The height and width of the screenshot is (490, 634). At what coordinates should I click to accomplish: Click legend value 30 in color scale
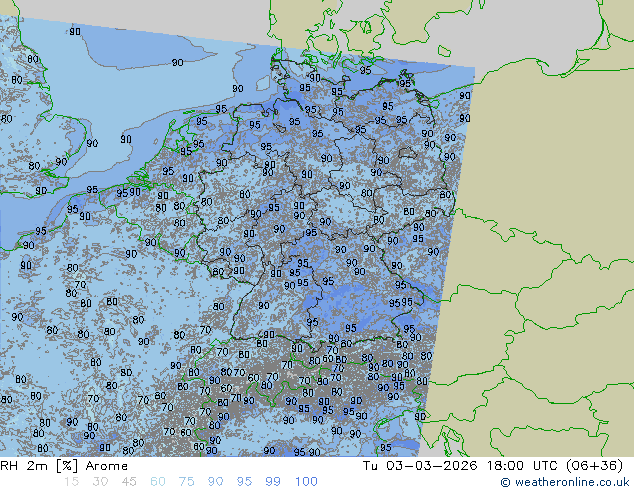100,482
